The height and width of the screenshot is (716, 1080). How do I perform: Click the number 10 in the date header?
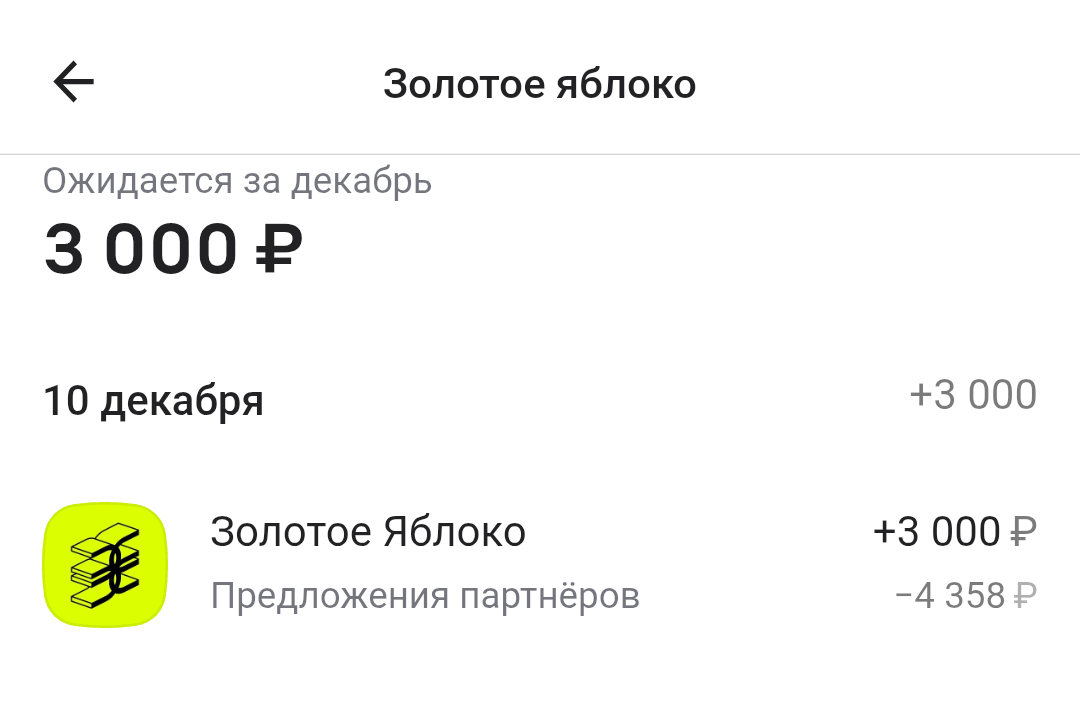[x=67, y=401]
